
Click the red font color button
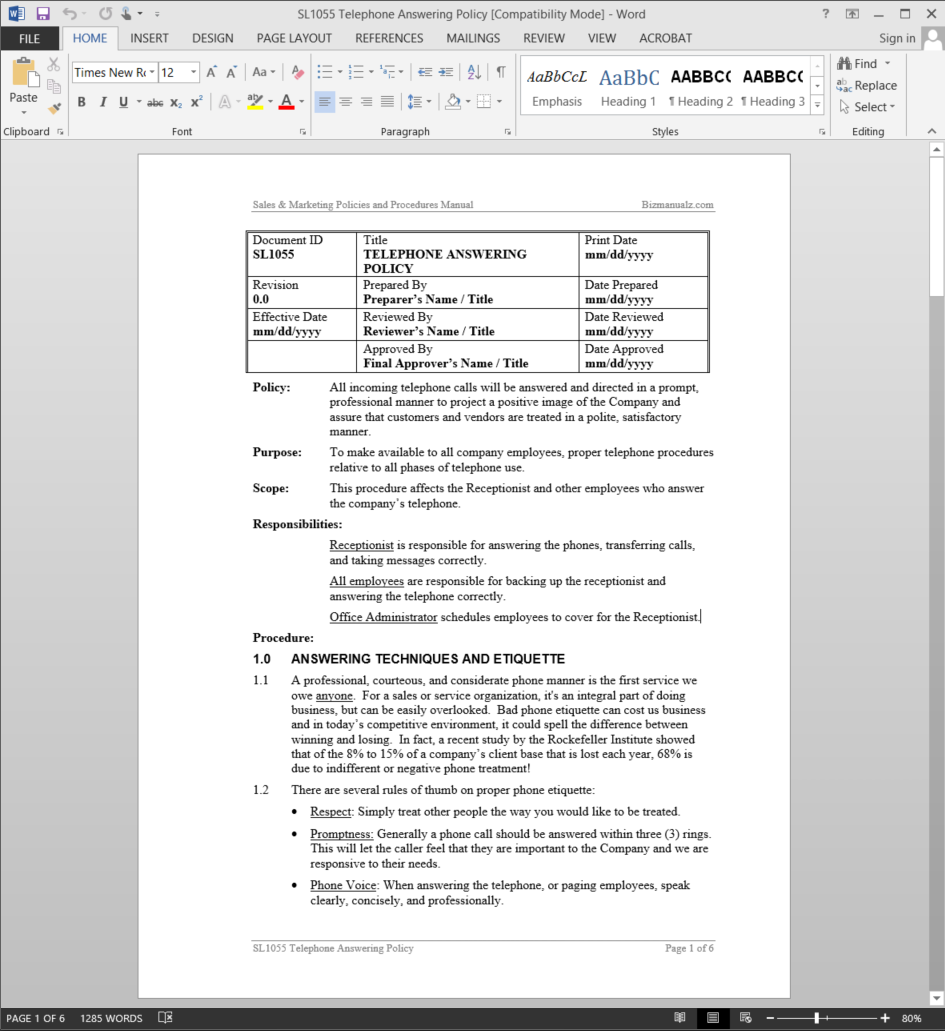286,102
